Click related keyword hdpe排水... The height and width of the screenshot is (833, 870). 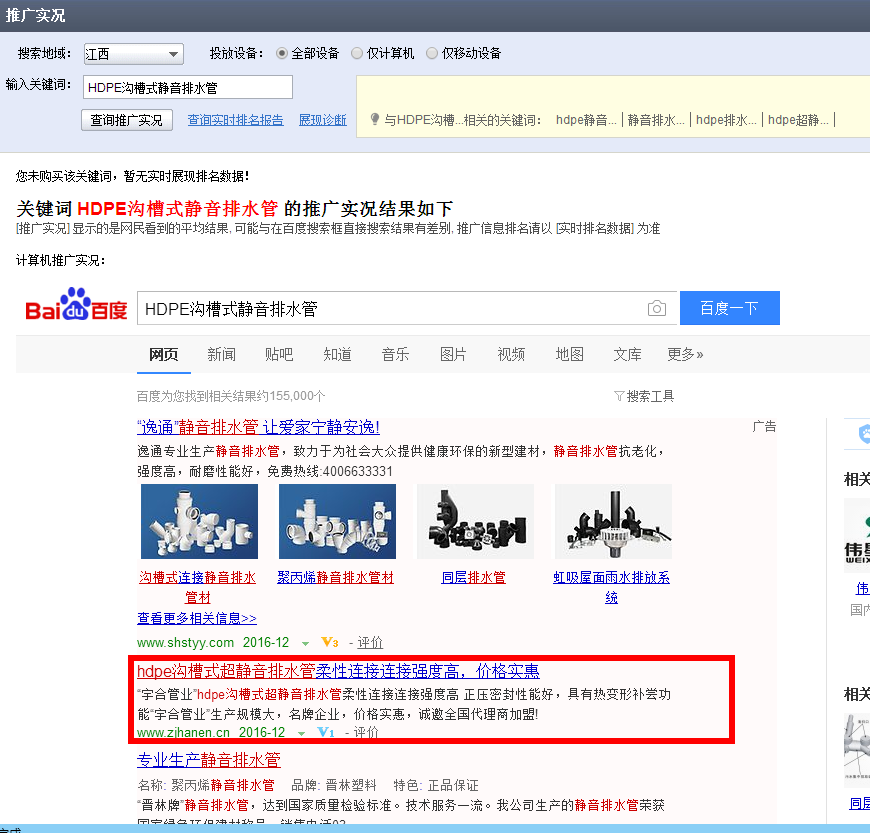726,120
